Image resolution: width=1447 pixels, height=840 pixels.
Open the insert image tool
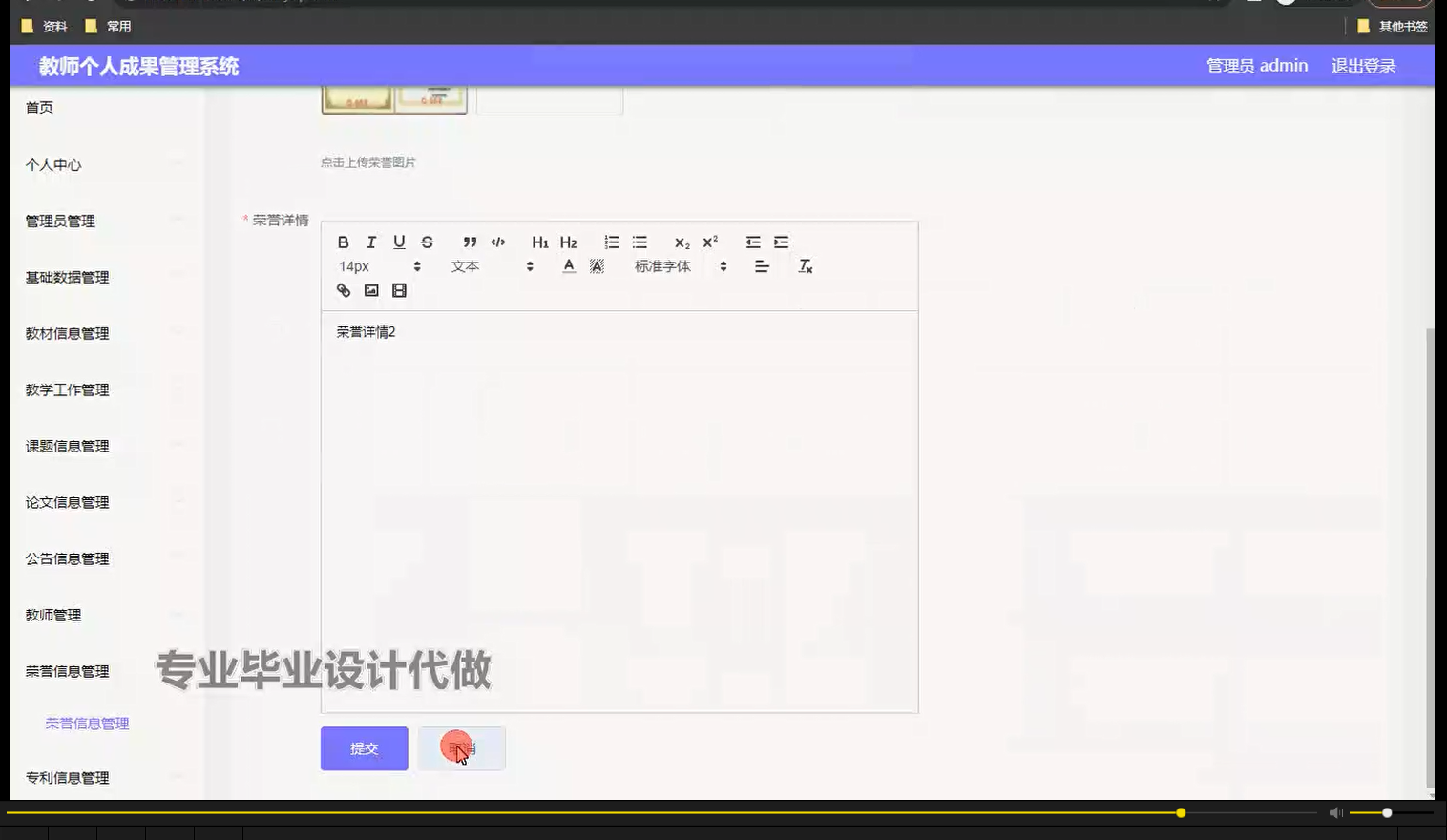click(x=370, y=290)
